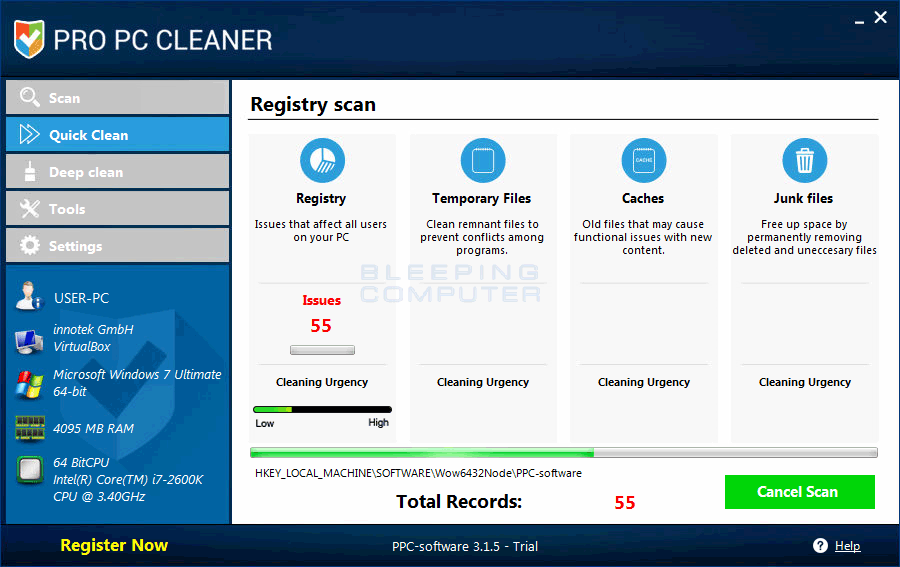Click the Help question mark icon

point(820,545)
